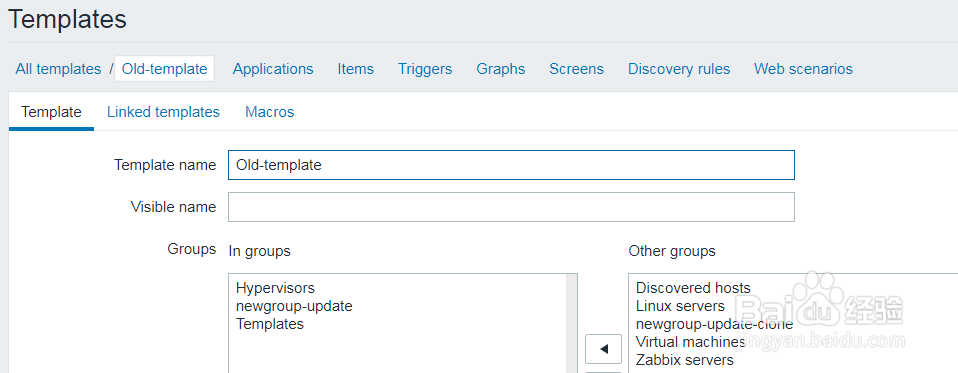Image resolution: width=958 pixels, height=373 pixels.
Task: View the Graphs section
Action: point(500,69)
